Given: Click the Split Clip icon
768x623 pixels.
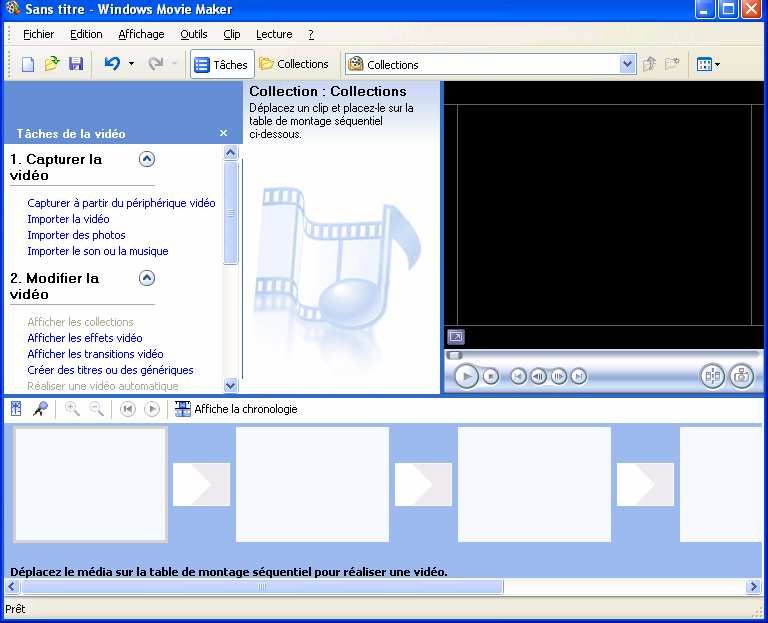Looking at the screenshot, I should pos(712,376).
